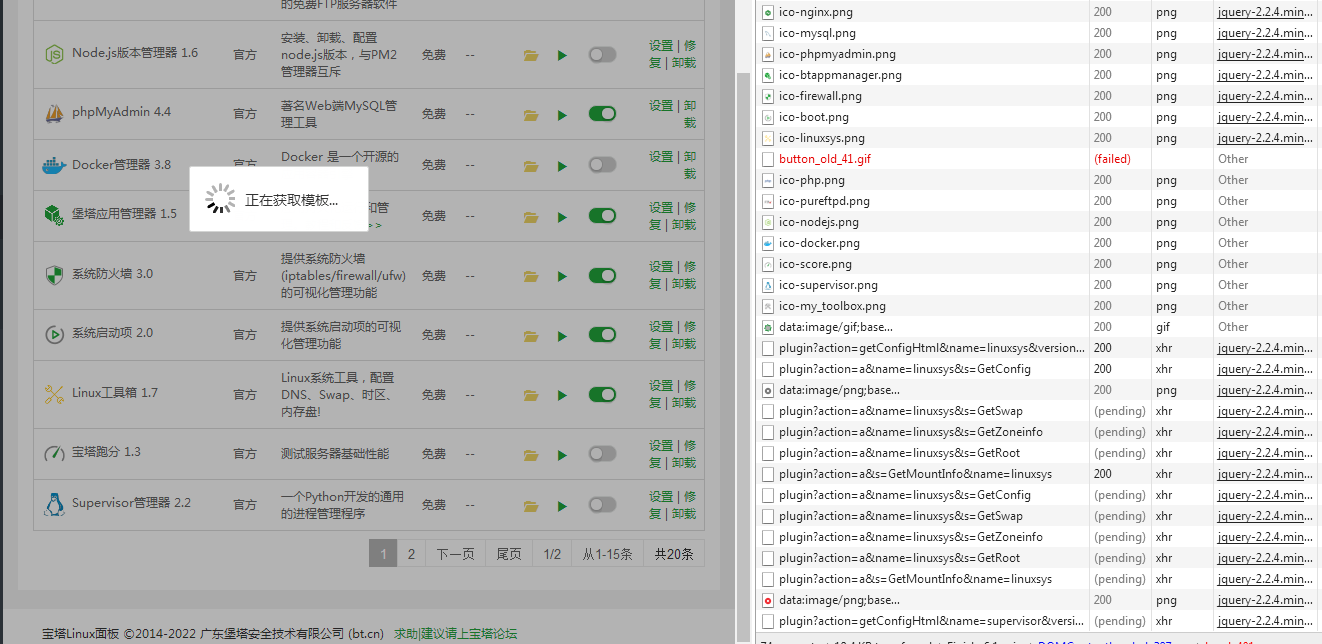Screen dimensions: 1322x644
Task: Enable the Docker管理器 homepage toggle
Action: 602,164
